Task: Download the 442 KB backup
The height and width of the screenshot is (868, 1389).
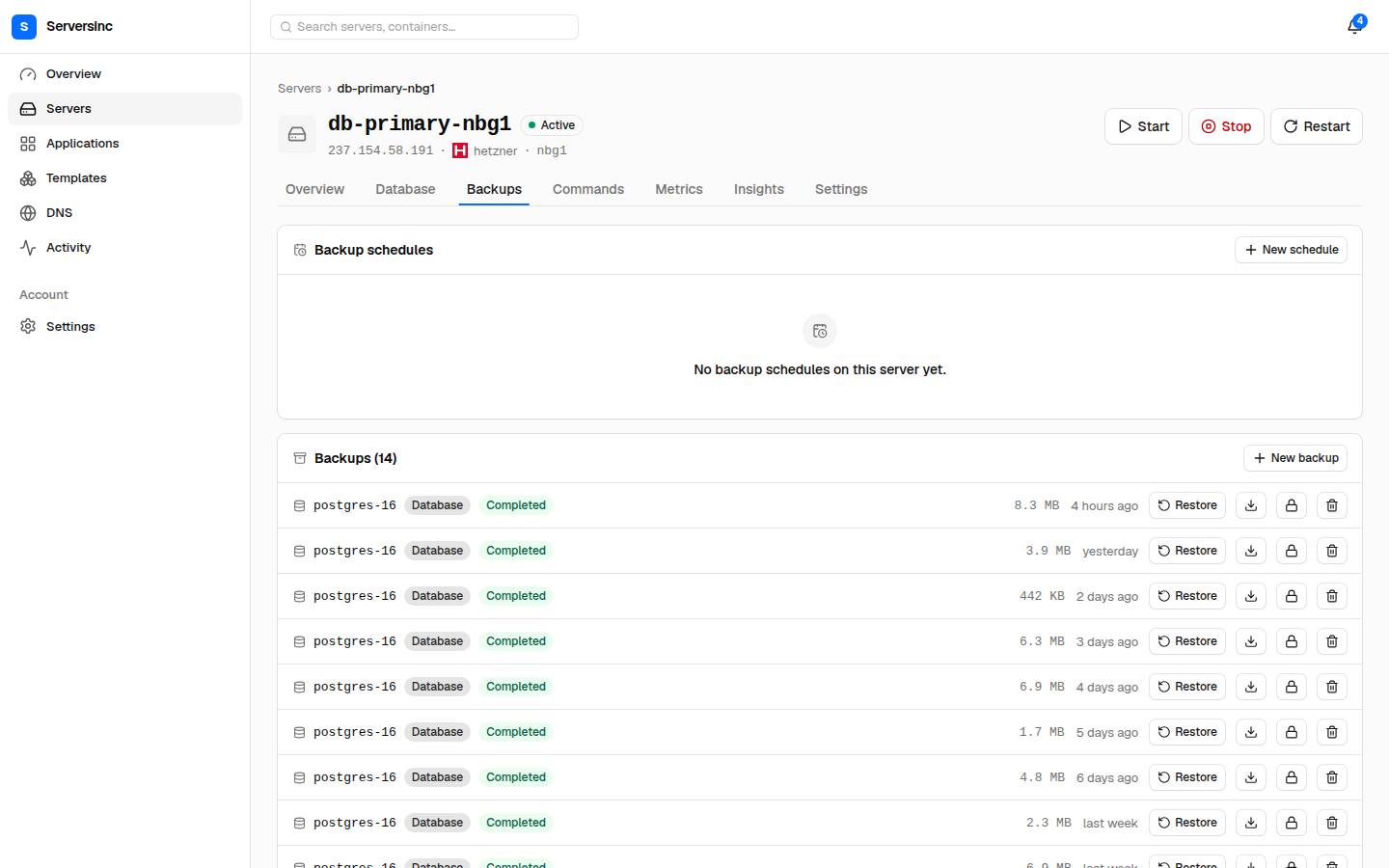Action: tap(1251, 596)
